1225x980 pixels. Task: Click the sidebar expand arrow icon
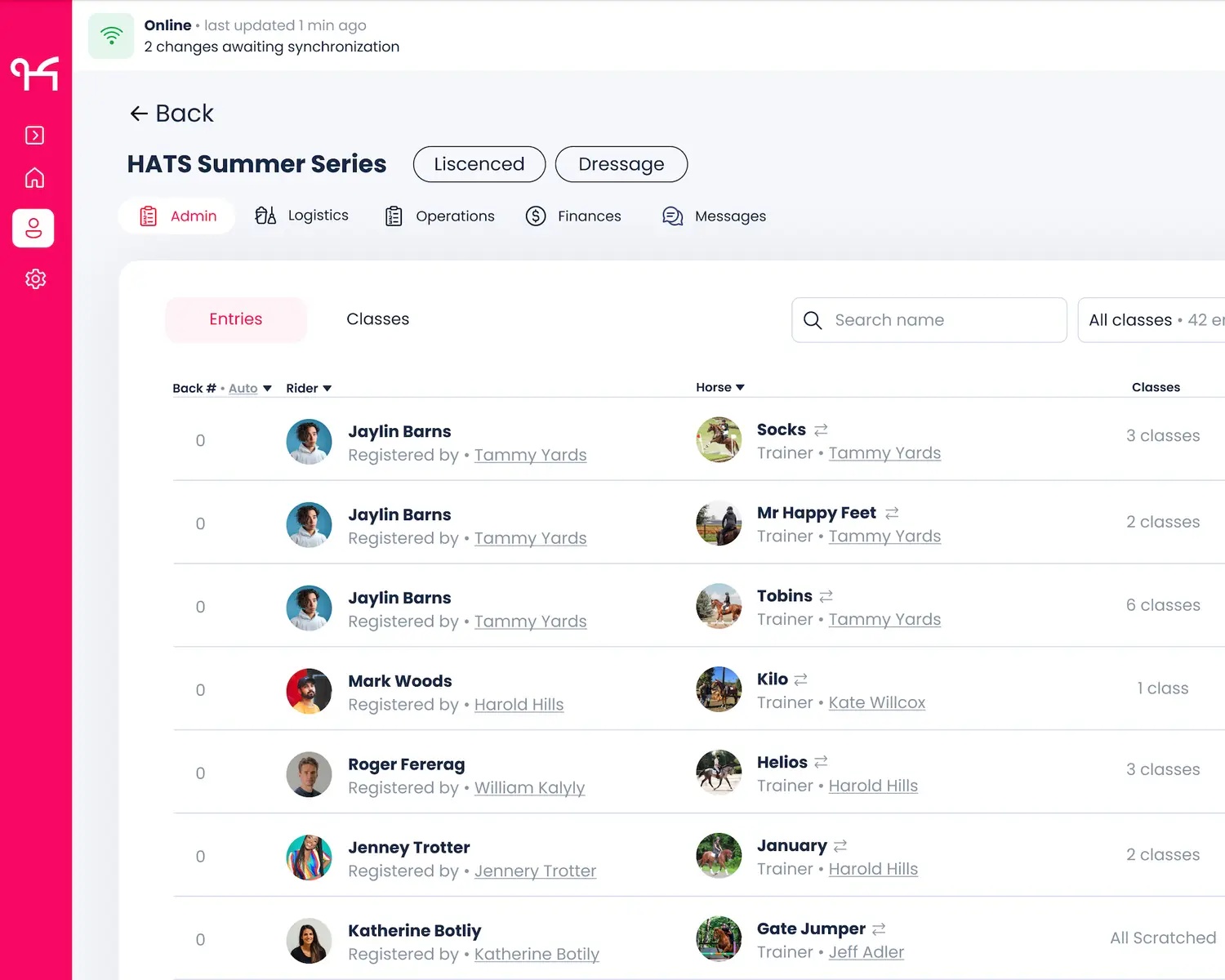[34, 136]
